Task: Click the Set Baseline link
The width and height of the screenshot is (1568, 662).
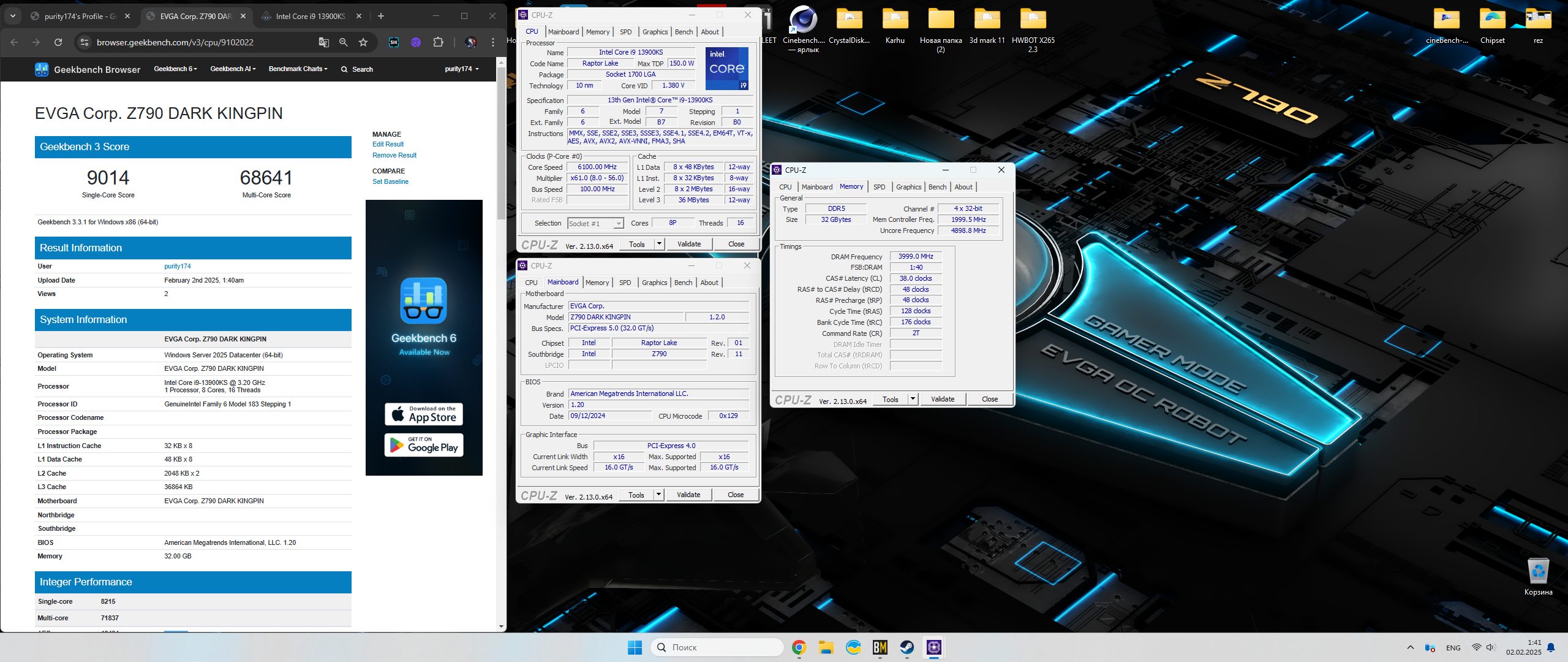Action: (x=391, y=181)
